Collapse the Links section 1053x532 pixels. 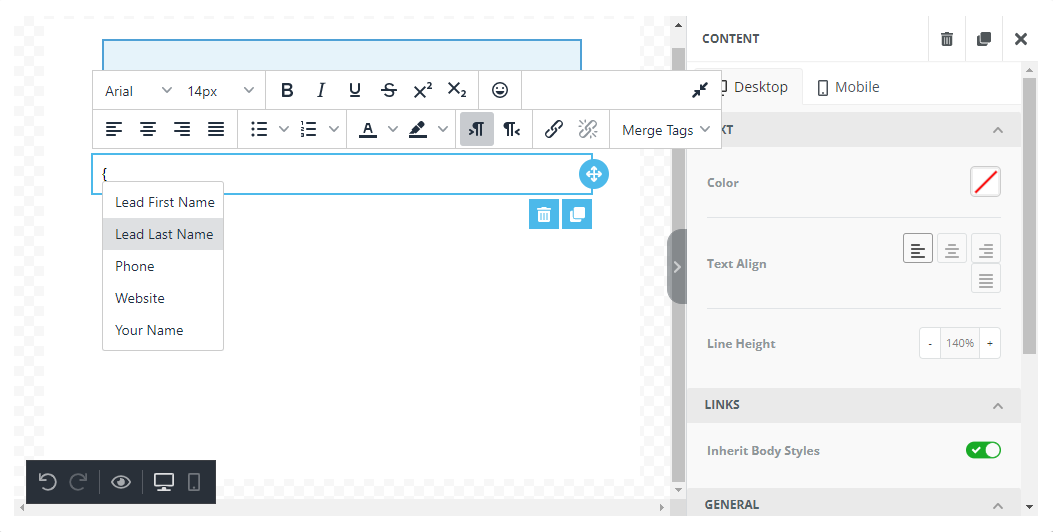tap(997, 405)
